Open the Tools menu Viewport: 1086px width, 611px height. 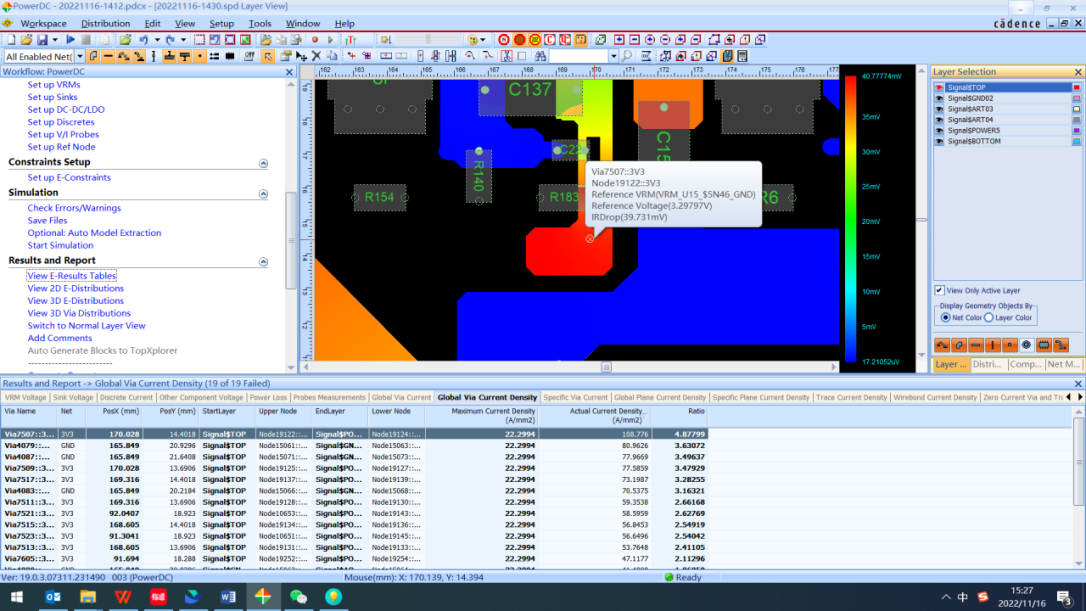click(x=260, y=24)
